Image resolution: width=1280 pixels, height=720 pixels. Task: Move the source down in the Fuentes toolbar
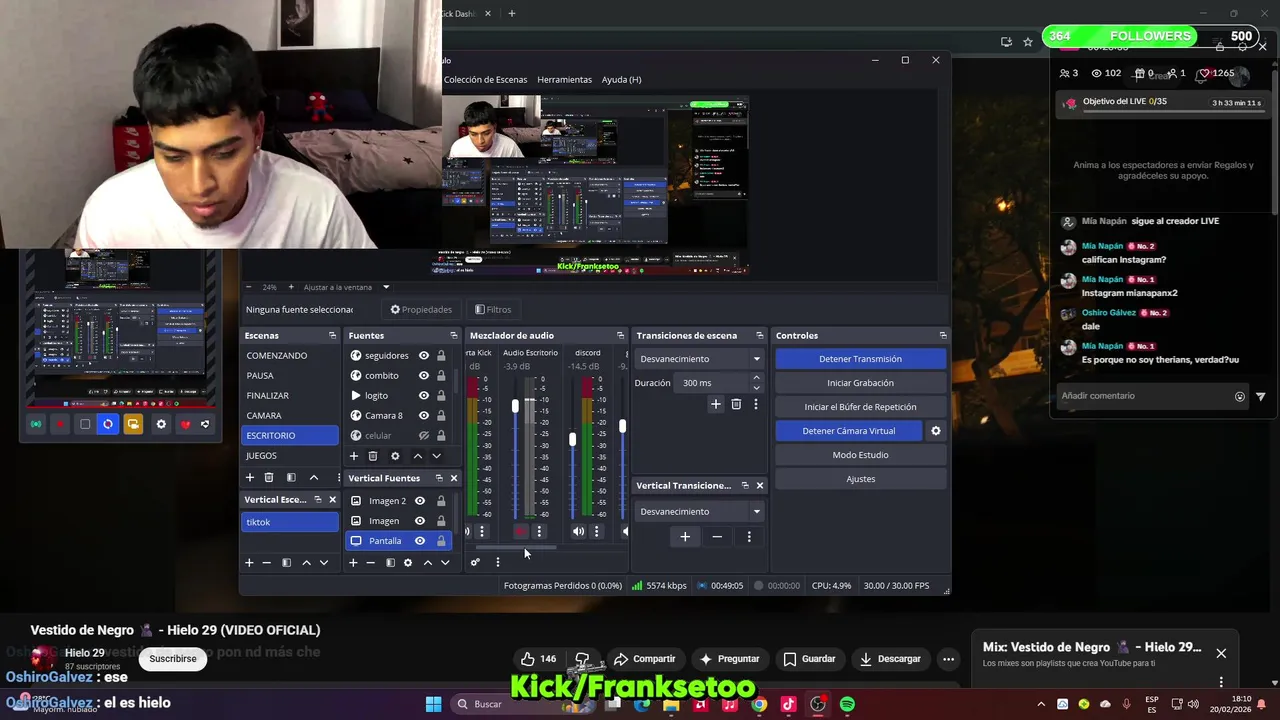[x=436, y=456]
